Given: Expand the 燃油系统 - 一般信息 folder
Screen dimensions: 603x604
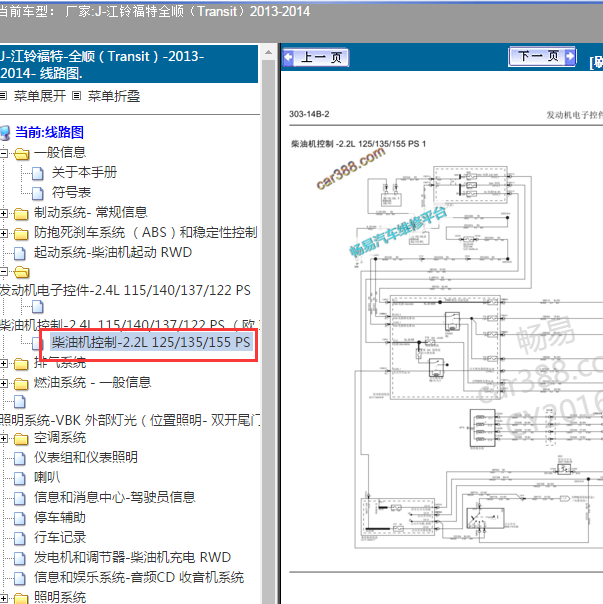Looking at the screenshot, I should 3,383.
